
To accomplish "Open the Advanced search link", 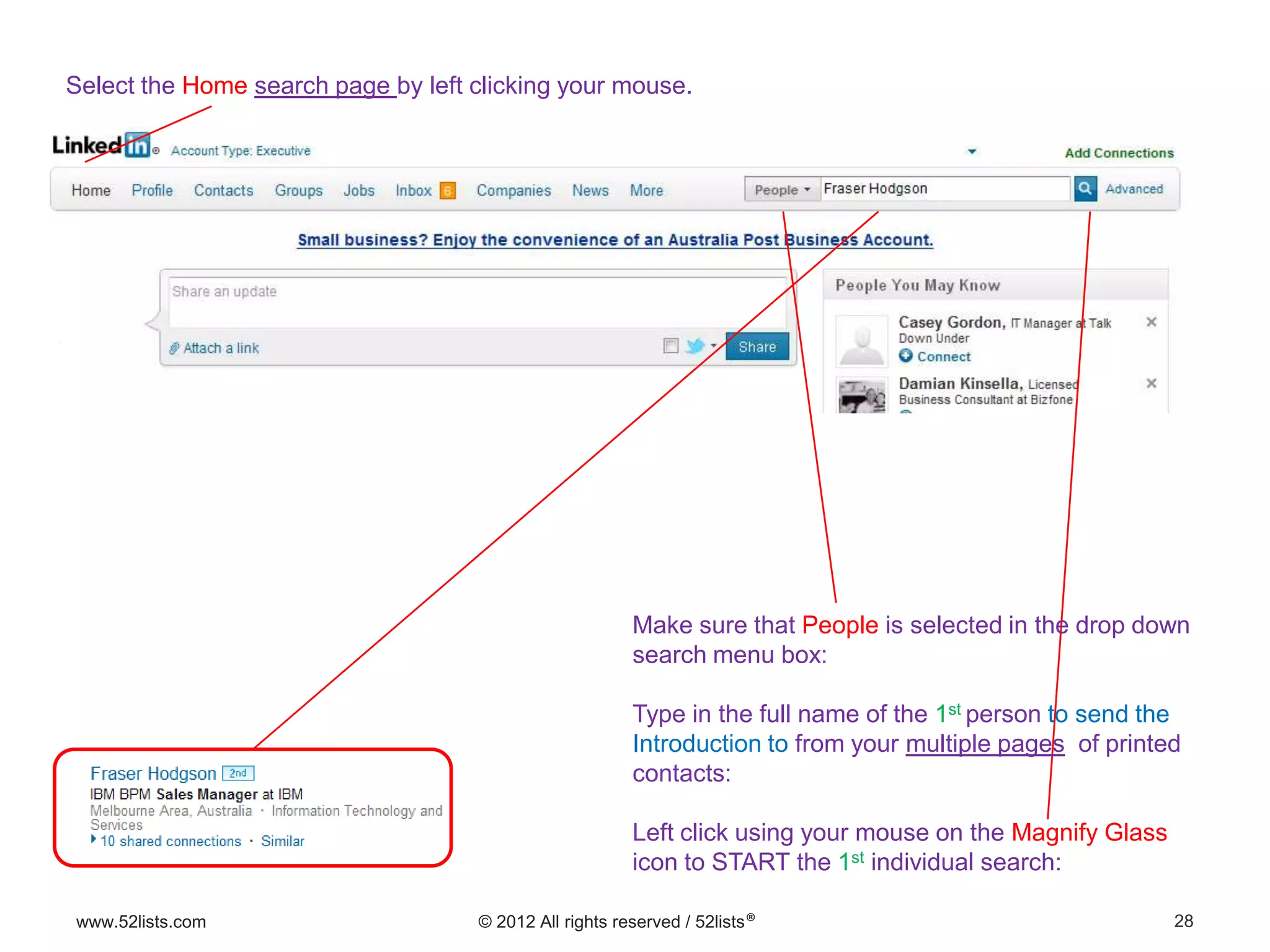I will click(x=1134, y=189).
